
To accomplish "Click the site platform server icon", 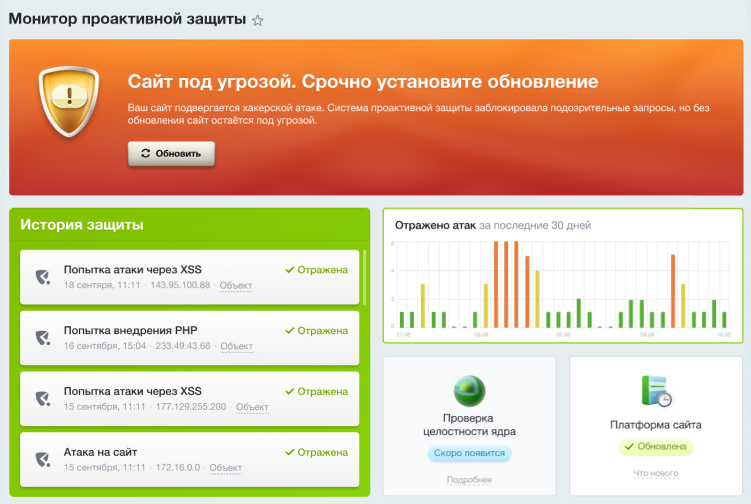I will click(x=655, y=391).
